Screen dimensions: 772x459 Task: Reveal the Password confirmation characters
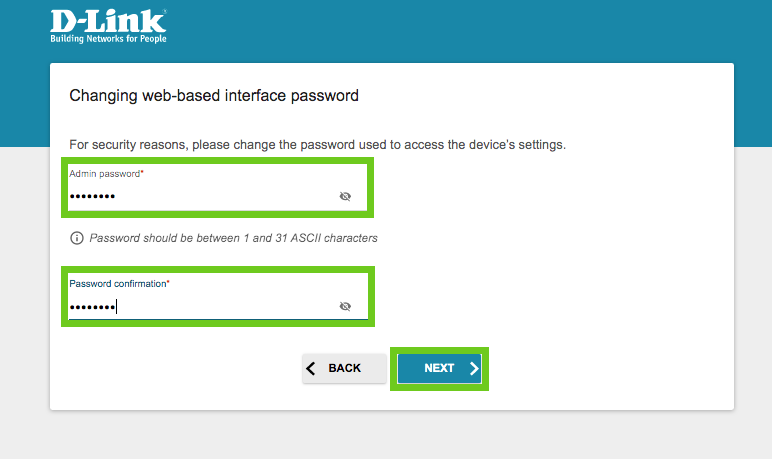coord(345,307)
